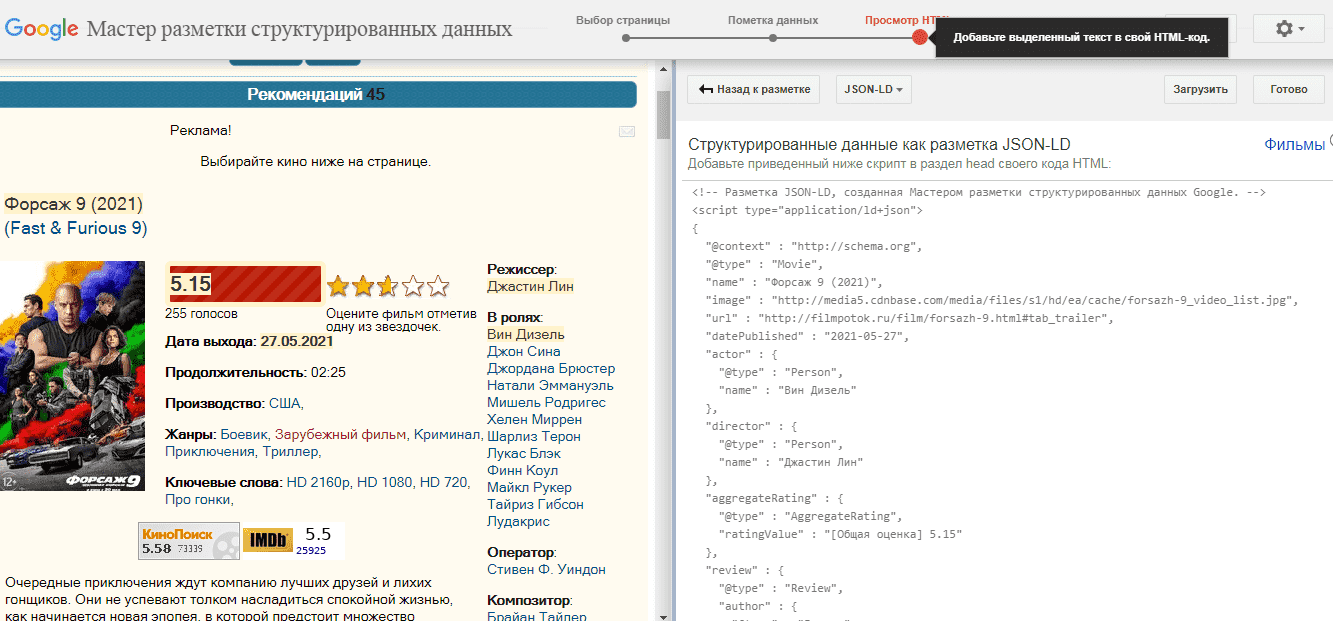Click the Готово button
The height and width of the screenshot is (621, 1333).
[1289, 89]
